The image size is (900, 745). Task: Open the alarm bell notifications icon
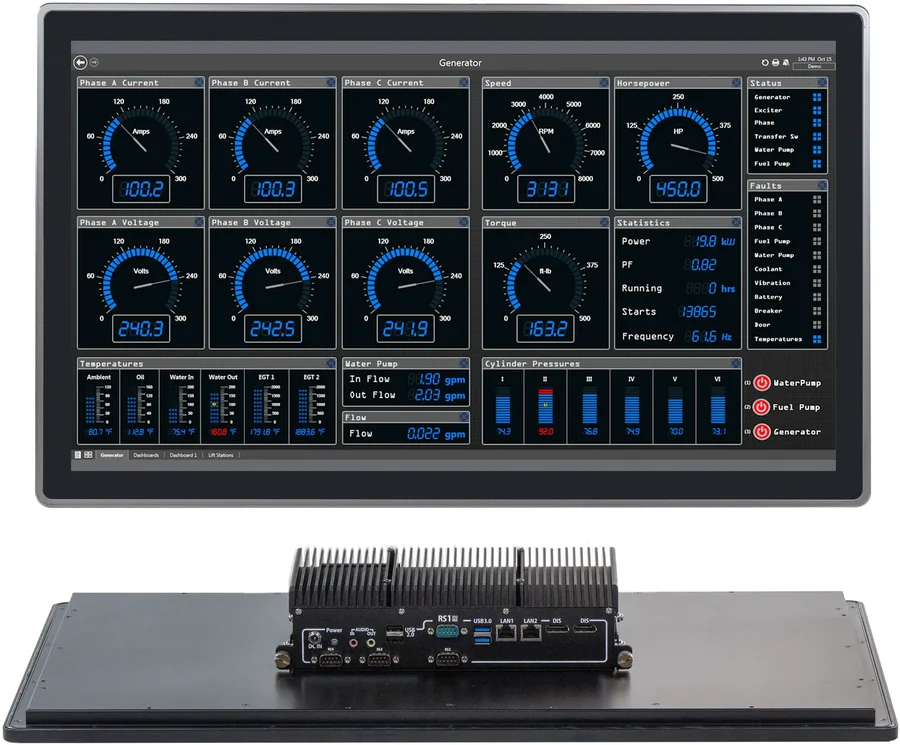786,63
